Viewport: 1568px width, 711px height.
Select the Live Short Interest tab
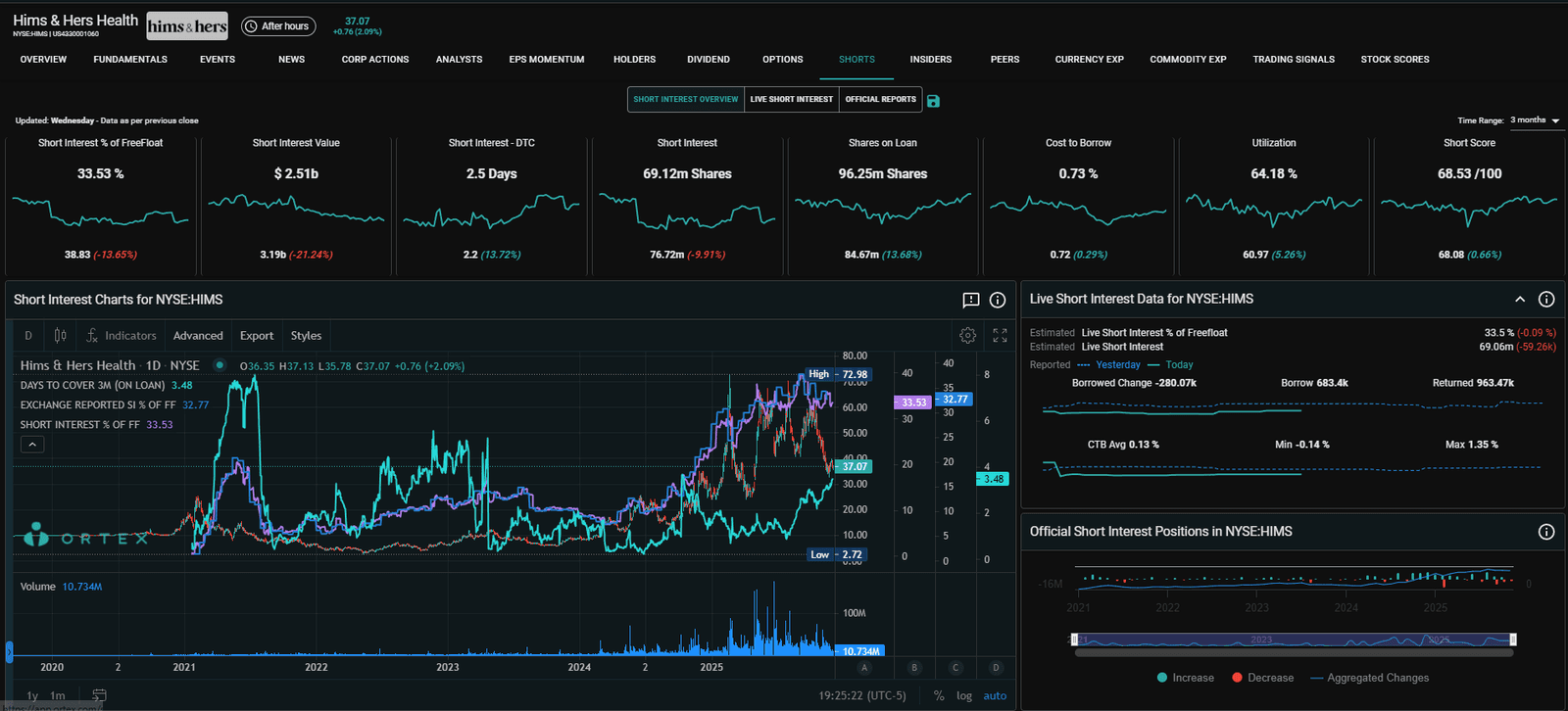[x=791, y=99]
